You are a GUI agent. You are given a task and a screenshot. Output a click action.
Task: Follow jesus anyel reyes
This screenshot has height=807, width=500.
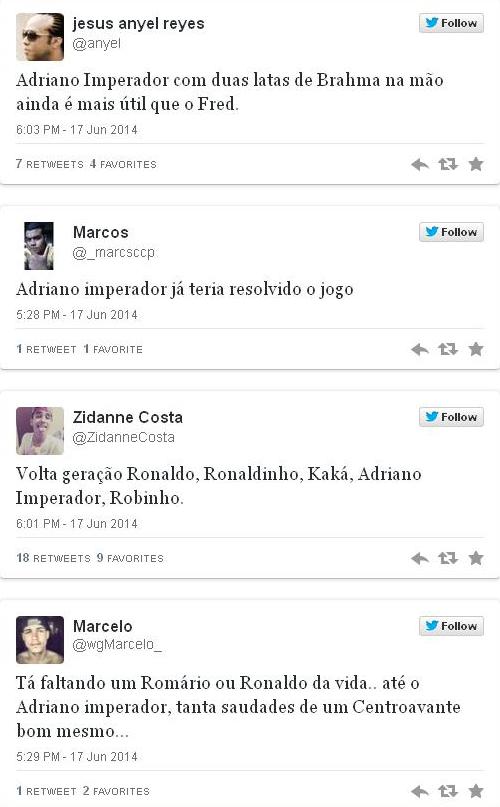451,23
